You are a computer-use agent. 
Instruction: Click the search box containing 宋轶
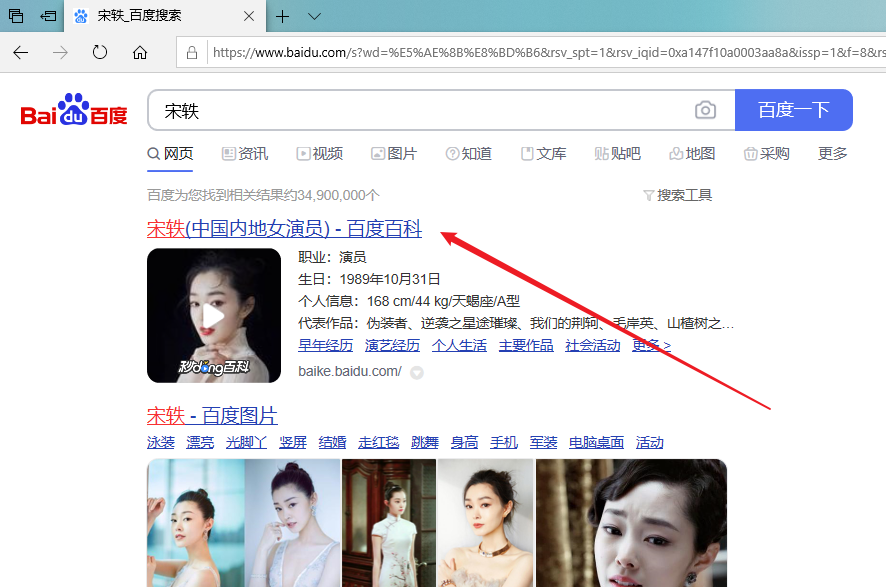(x=420, y=110)
